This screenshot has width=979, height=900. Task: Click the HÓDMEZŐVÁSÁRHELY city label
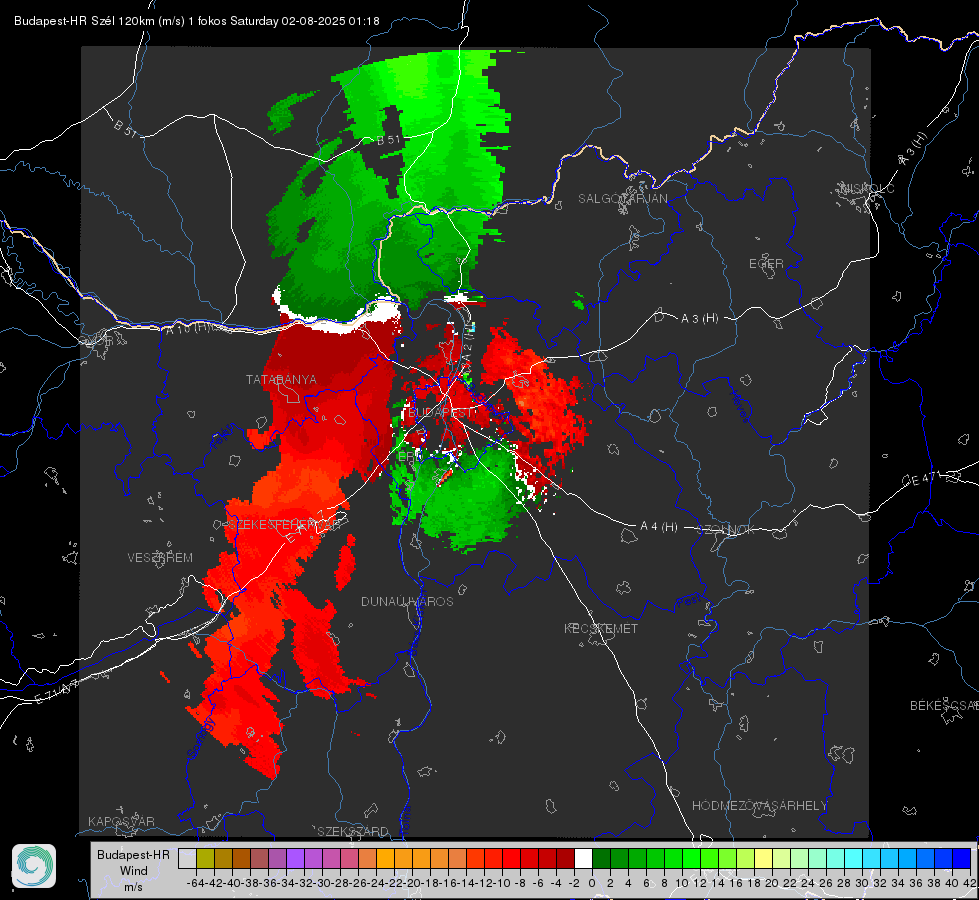(x=759, y=806)
